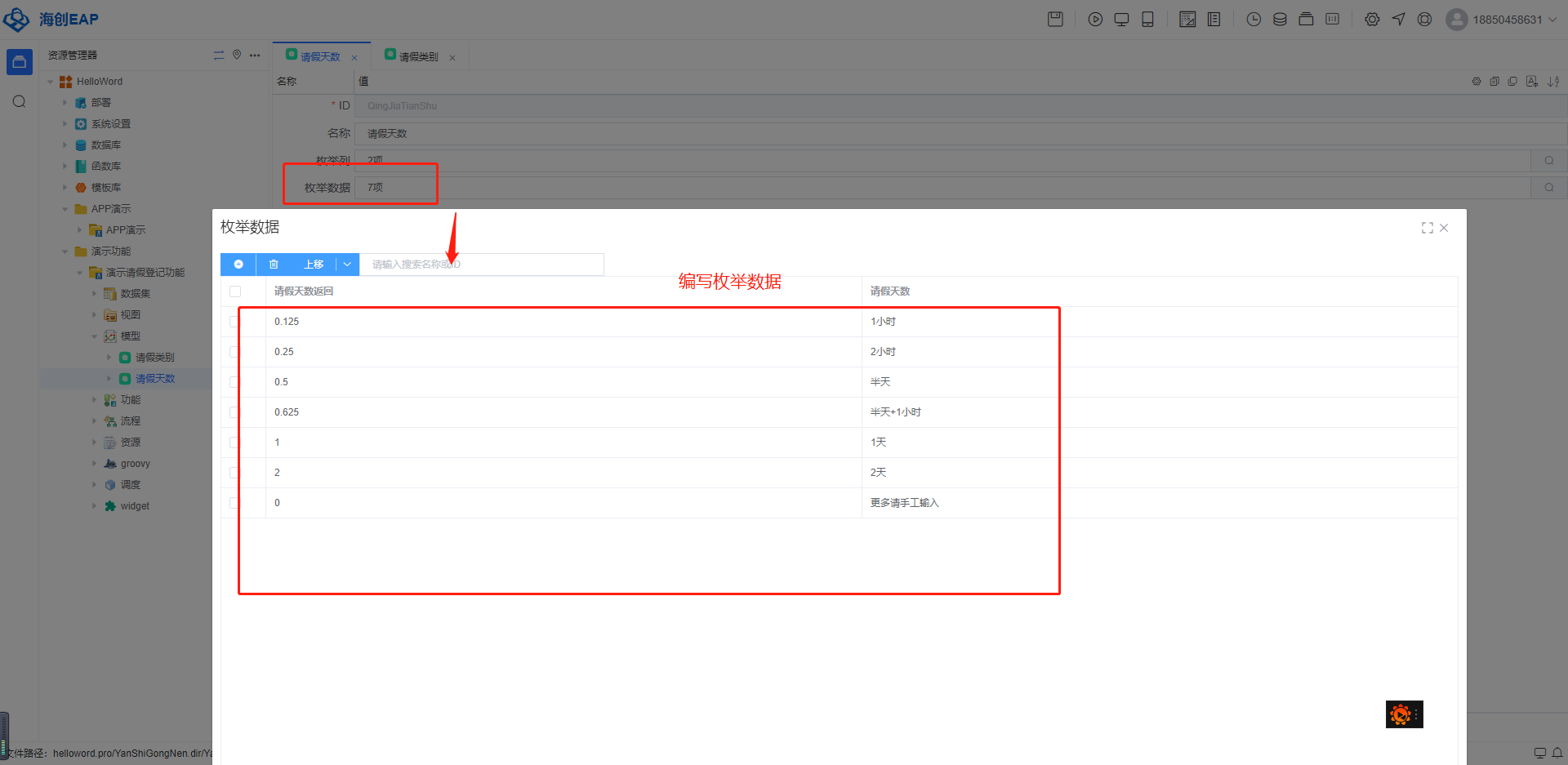Expand the 数据库 tree node
This screenshot has width=1568, height=765.
coord(65,145)
